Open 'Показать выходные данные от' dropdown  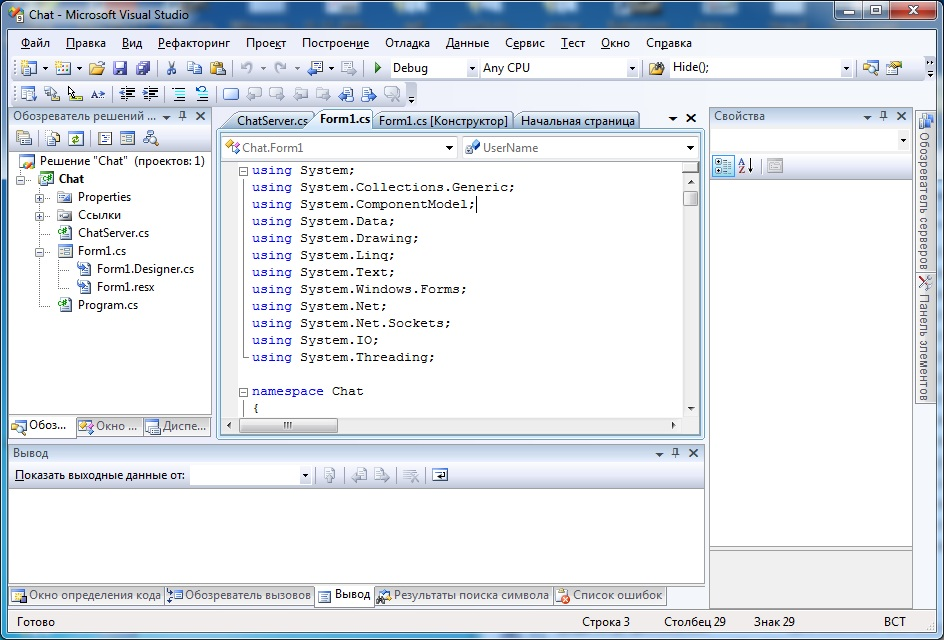click(305, 476)
